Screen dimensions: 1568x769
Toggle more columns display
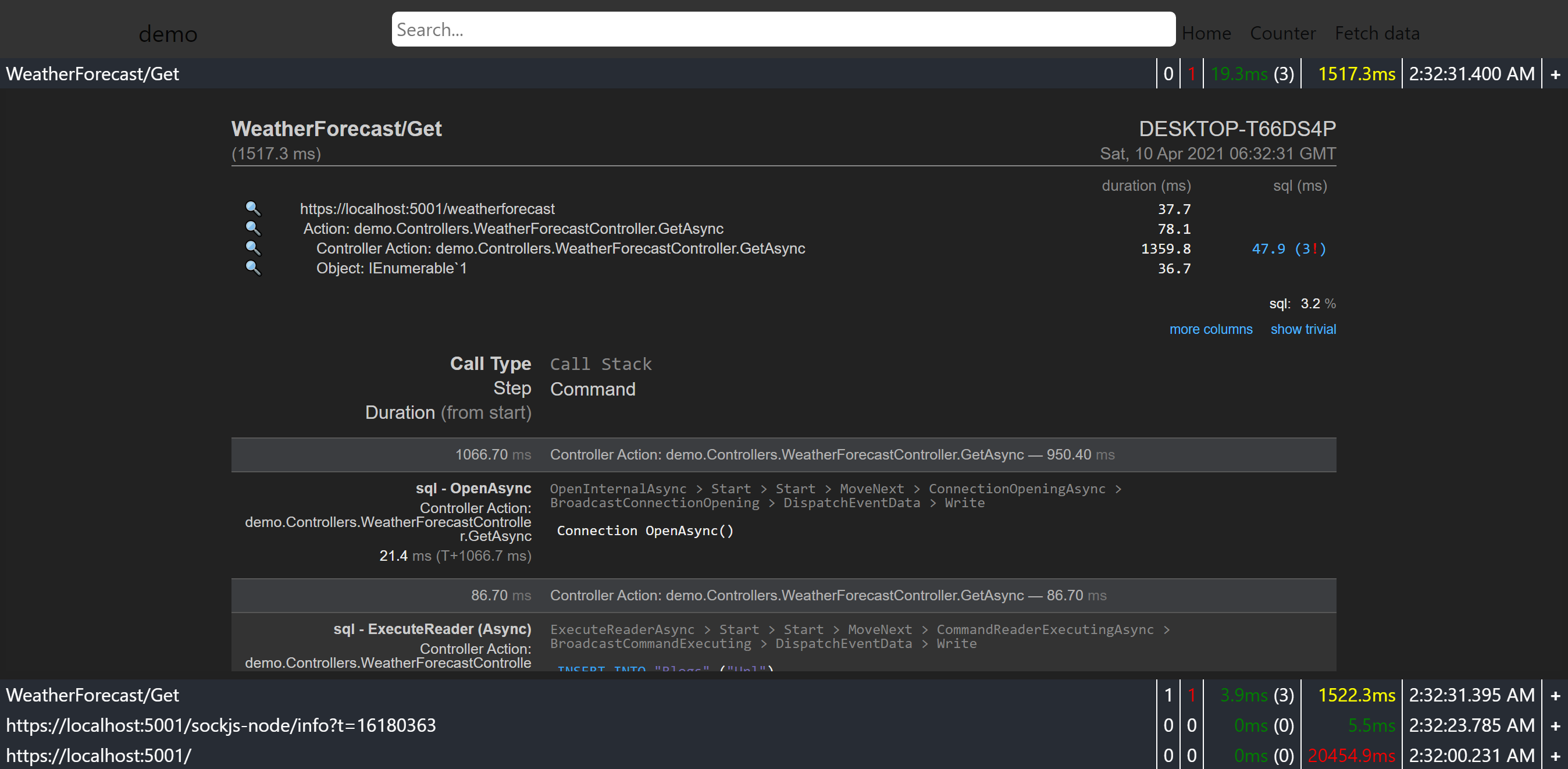tap(1211, 329)
